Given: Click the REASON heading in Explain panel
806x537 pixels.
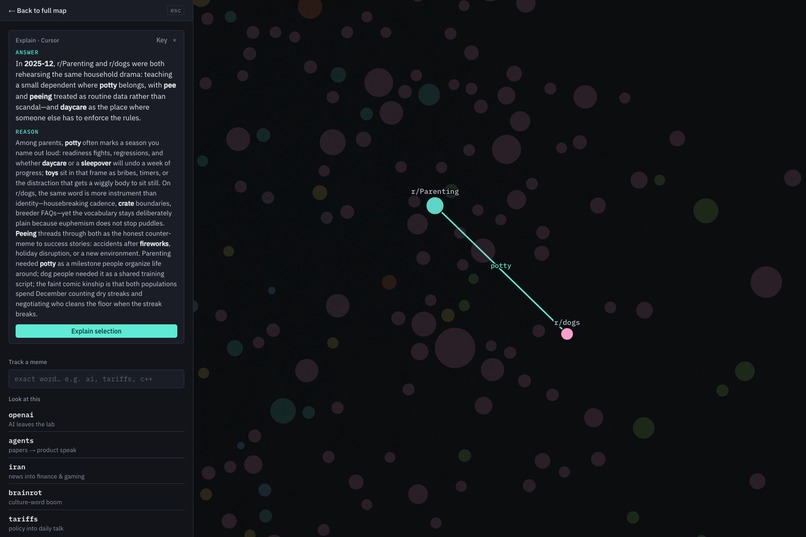Looking at the screenshot, I should [27, 132].
